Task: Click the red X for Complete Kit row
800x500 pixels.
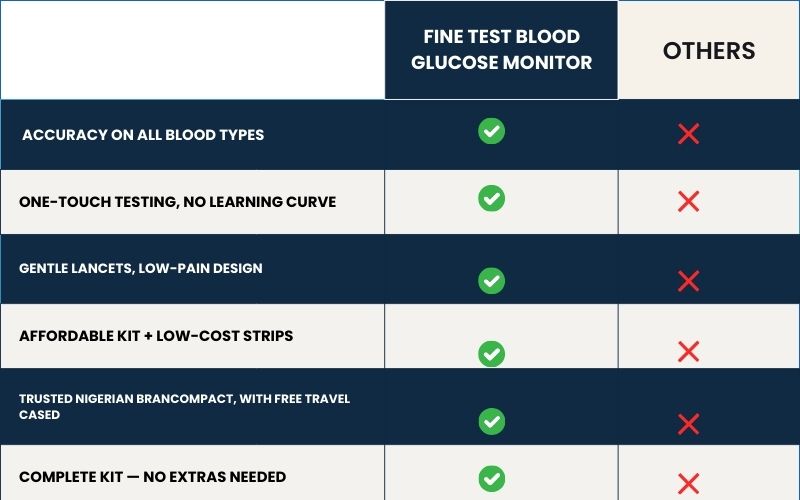Action: tap(688, 481)
